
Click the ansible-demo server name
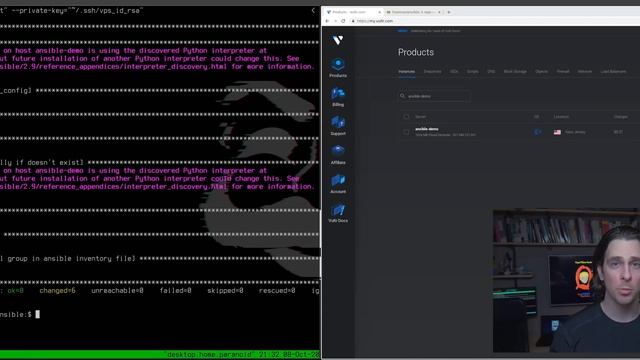[x=427, y=129]
